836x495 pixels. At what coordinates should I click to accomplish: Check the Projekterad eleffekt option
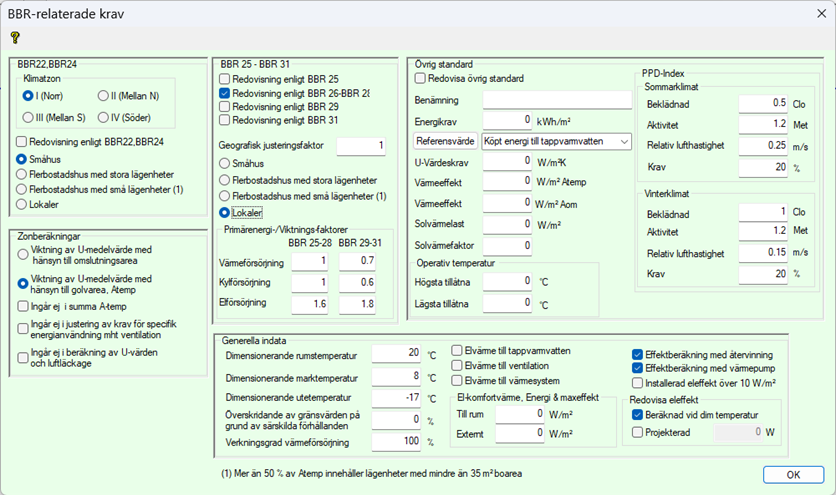pos(638,432)
